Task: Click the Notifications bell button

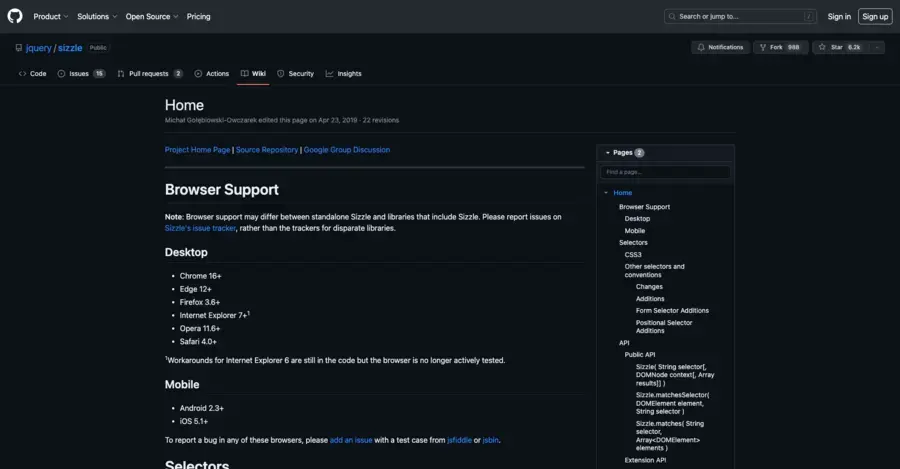Action: 720,48
